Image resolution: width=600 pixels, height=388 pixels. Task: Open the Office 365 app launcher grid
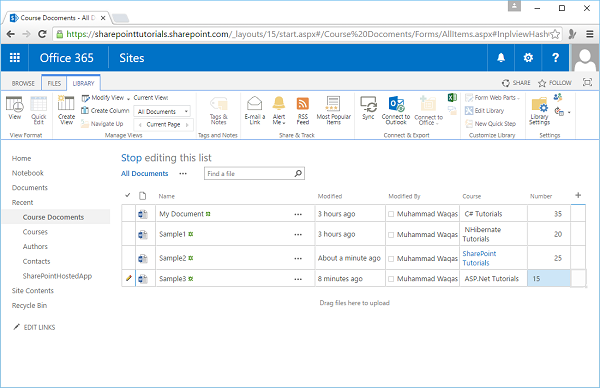[15, 58]
